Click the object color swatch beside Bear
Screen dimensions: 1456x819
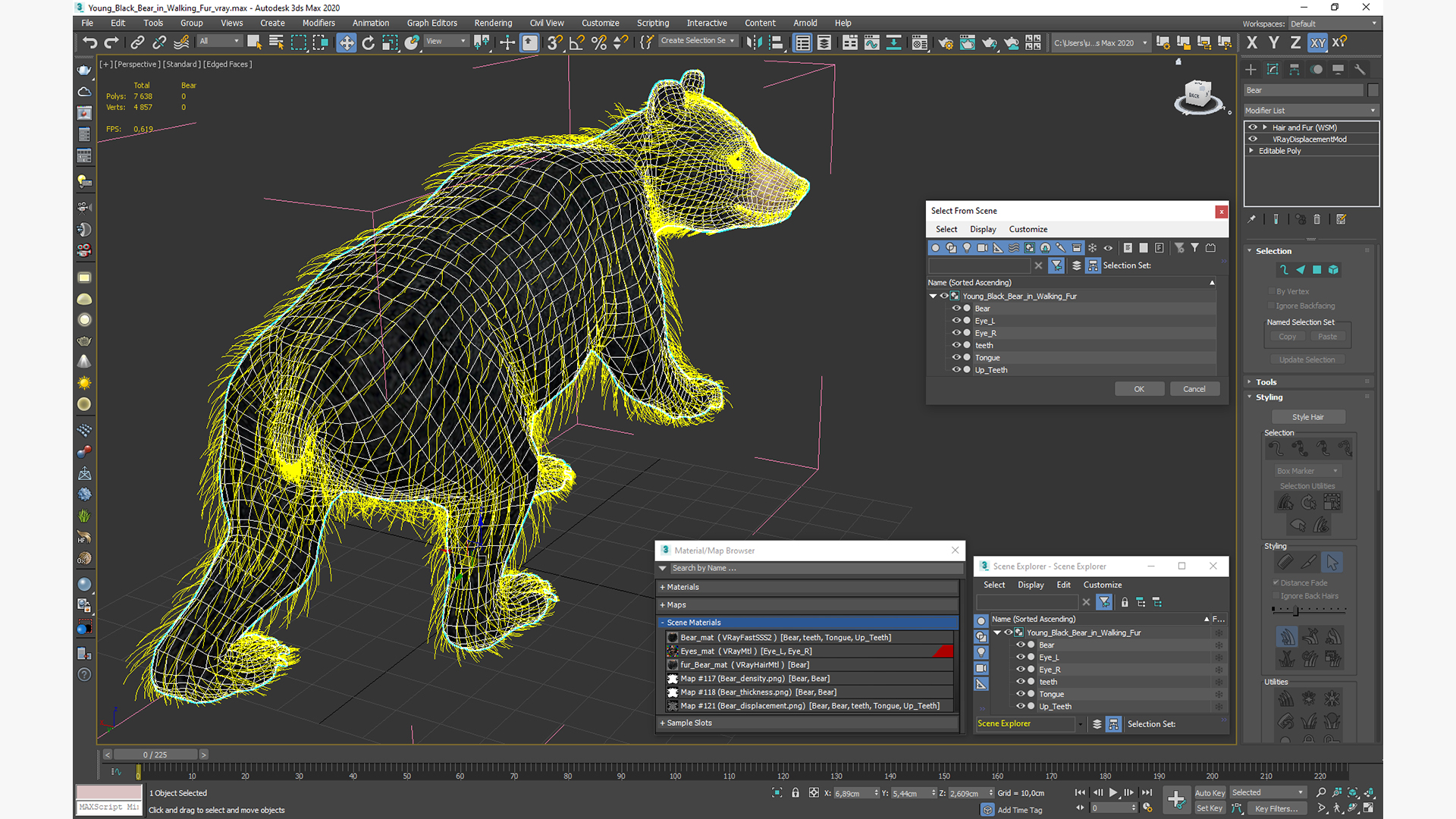(x=1373, y=90)
